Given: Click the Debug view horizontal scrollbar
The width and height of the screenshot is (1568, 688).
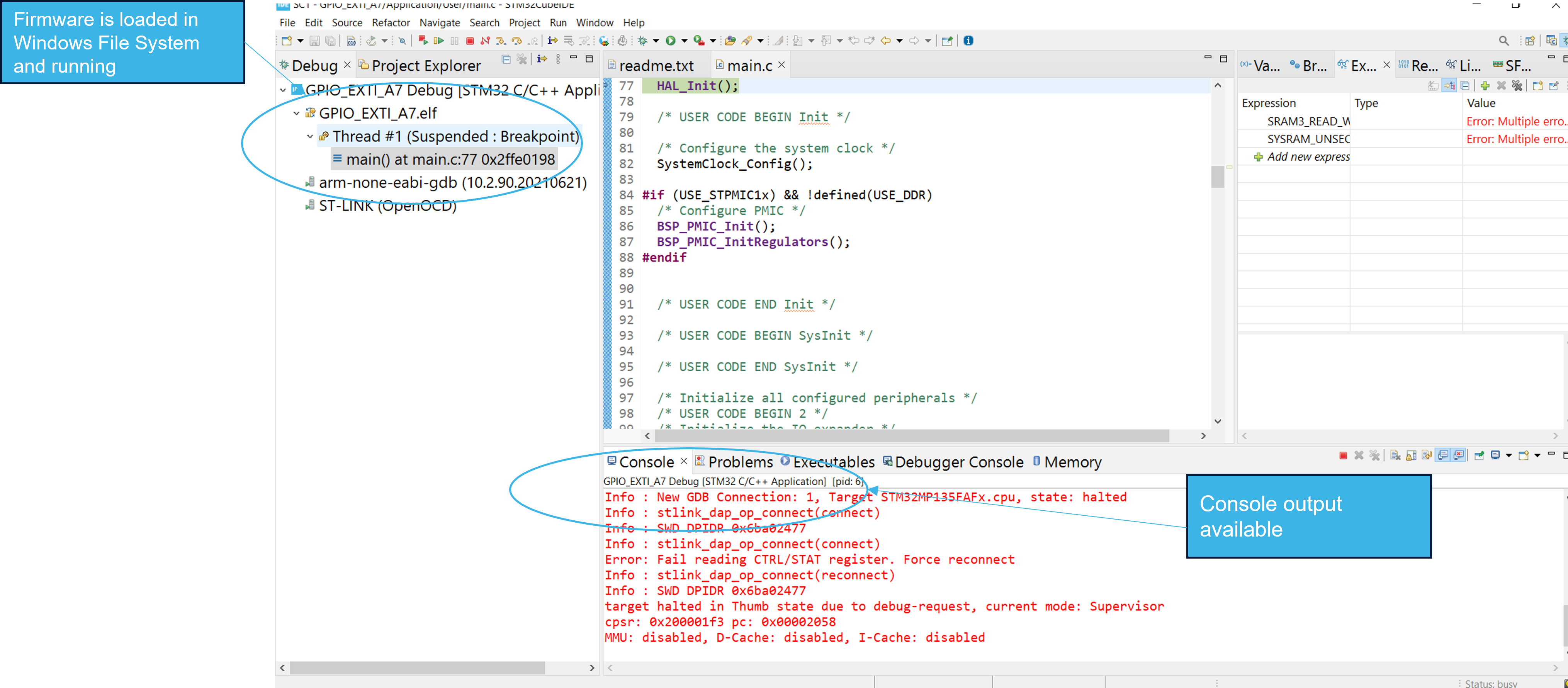Looking at the screenshot, I should (417, 668).
